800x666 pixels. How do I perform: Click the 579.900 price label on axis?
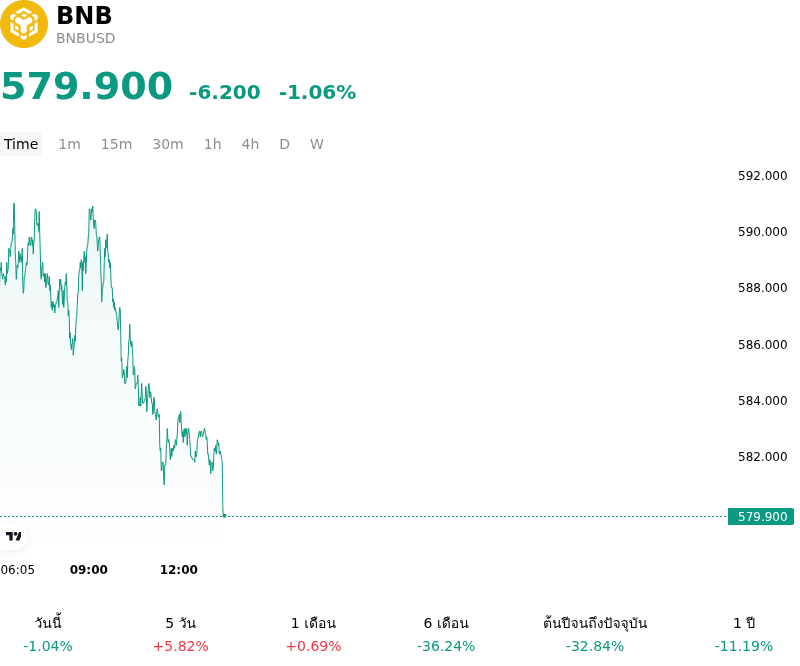(x=761, y=516)
